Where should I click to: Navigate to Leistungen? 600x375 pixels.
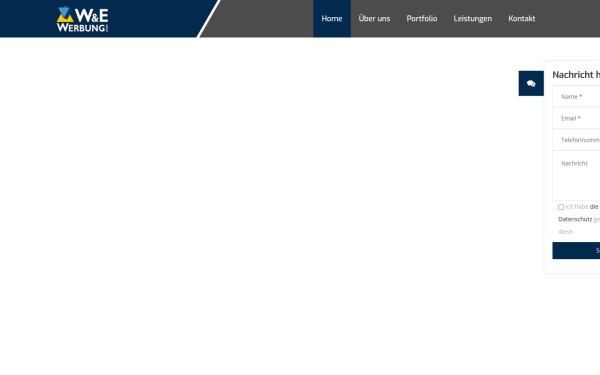[473, 18]
